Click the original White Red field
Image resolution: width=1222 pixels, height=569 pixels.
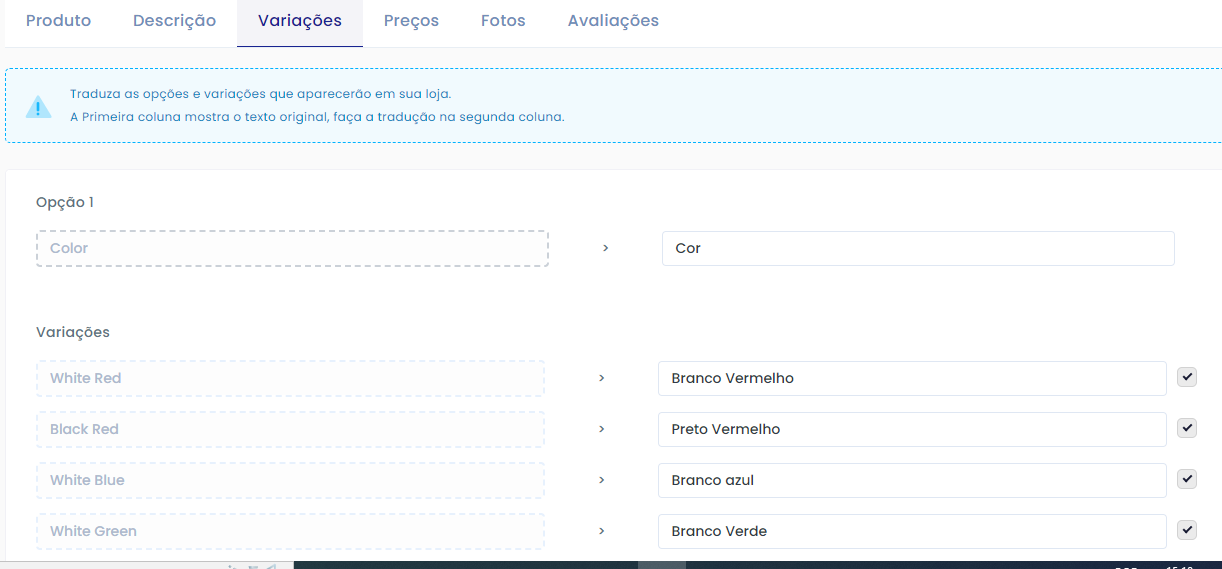tap(290, 378)
